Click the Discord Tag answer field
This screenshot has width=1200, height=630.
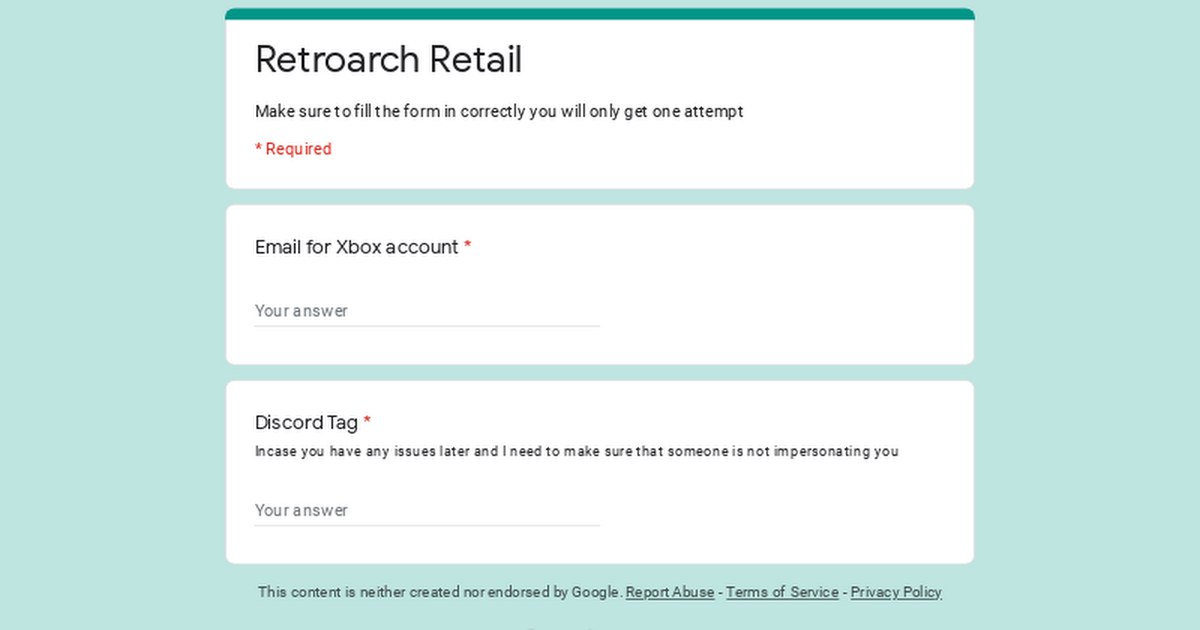click(x=427, y=510)
